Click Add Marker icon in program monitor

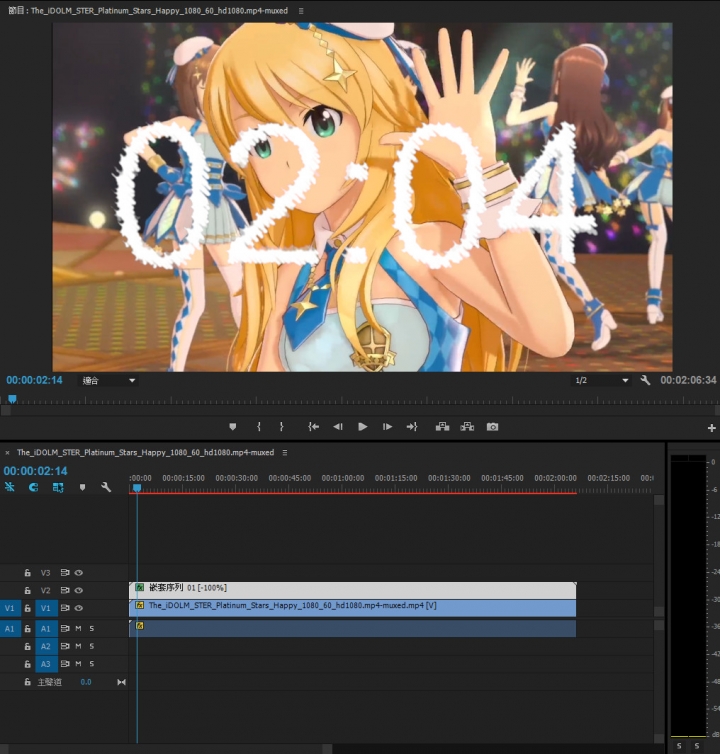point(232,427)
